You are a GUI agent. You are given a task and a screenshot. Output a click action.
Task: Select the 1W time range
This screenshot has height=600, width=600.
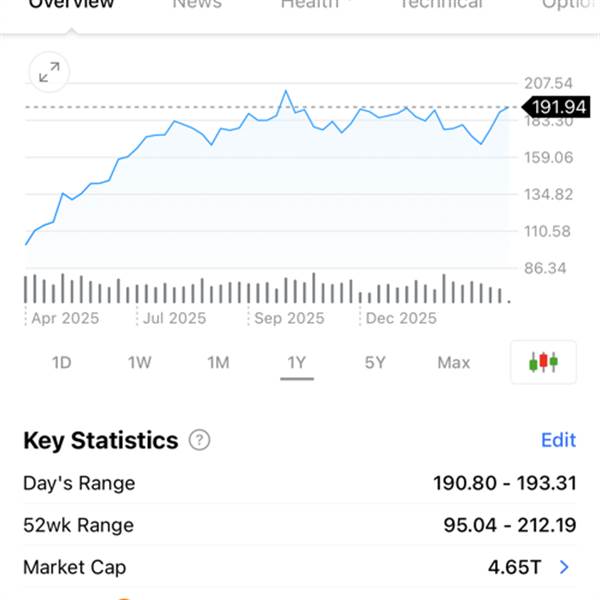[140, 362]
